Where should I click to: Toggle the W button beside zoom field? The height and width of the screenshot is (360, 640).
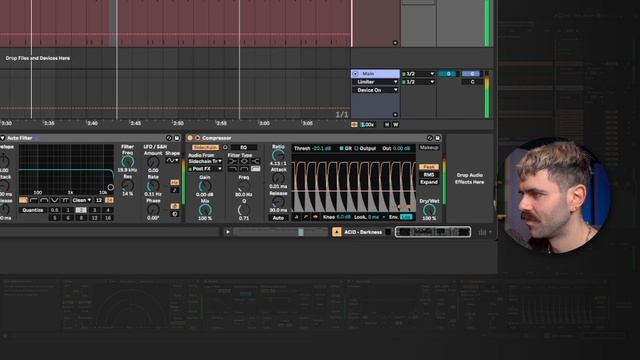pyautogui.click(x=396, y=125)
